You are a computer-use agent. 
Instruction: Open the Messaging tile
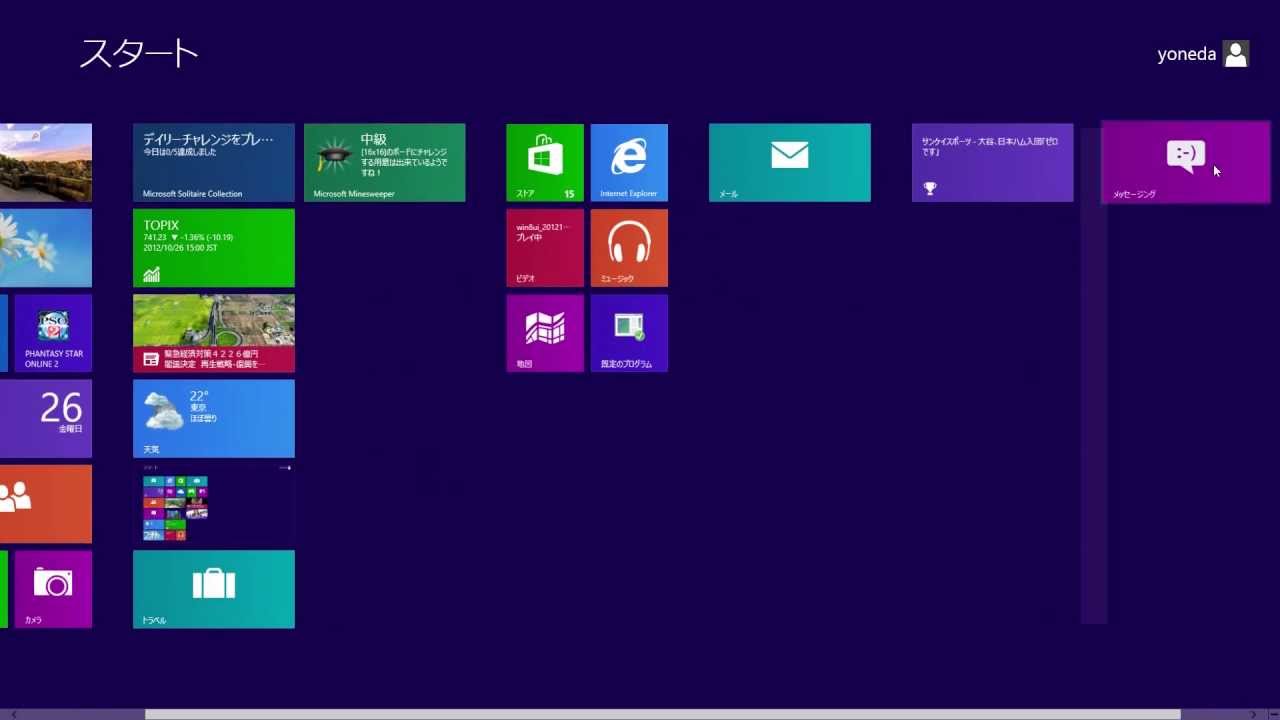click(1185, 162)
